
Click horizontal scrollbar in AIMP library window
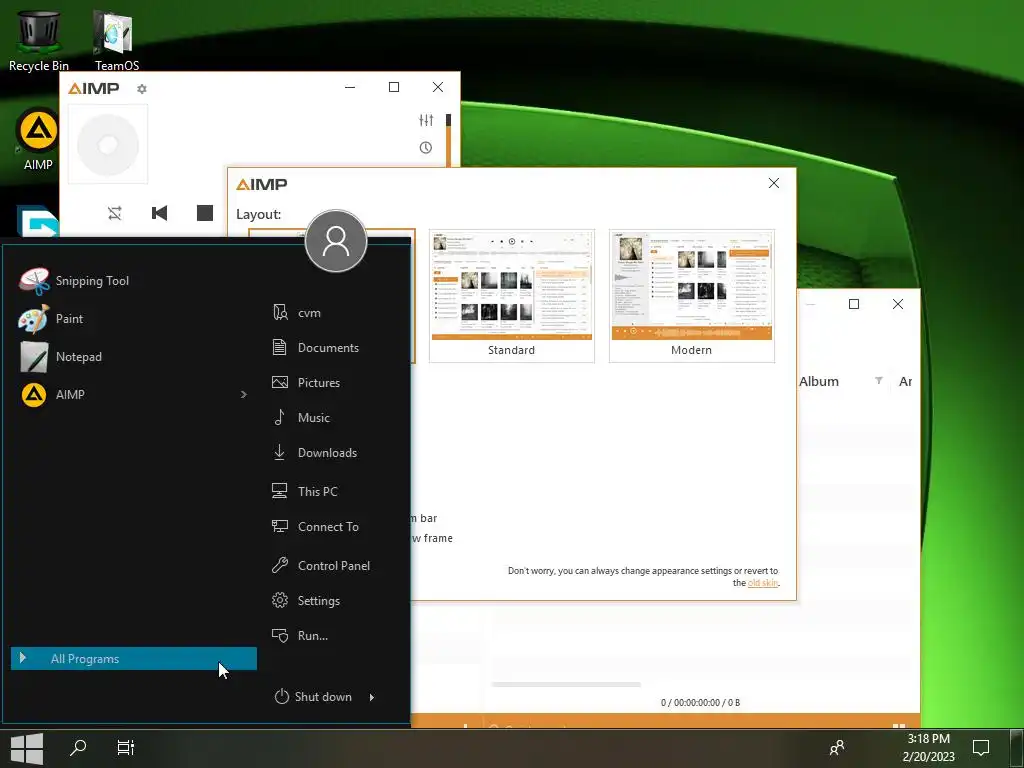coord(566,684)
